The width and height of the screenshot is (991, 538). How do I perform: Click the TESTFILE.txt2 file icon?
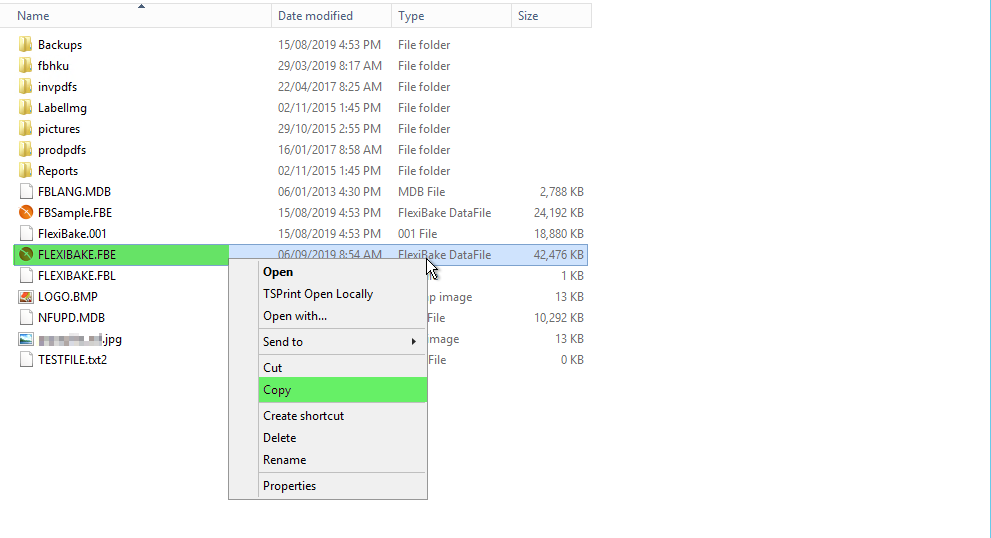(x=26, y=359)
